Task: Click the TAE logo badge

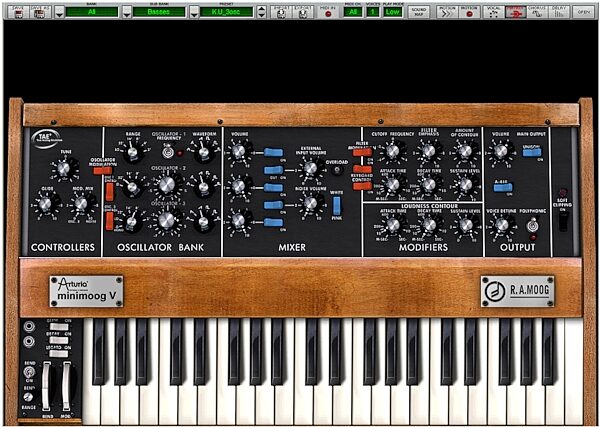Action: tap(46, 137)
